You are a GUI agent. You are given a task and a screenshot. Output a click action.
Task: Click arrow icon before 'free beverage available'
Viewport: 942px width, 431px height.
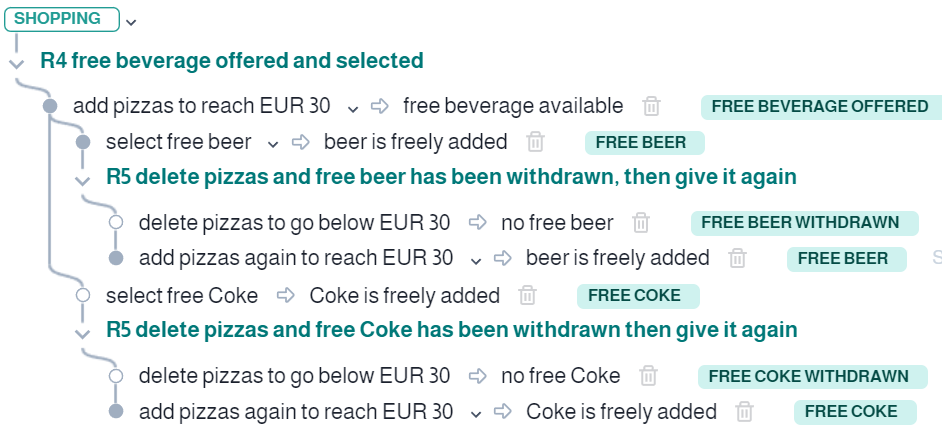pyautogui.click(x=380, y=106)
